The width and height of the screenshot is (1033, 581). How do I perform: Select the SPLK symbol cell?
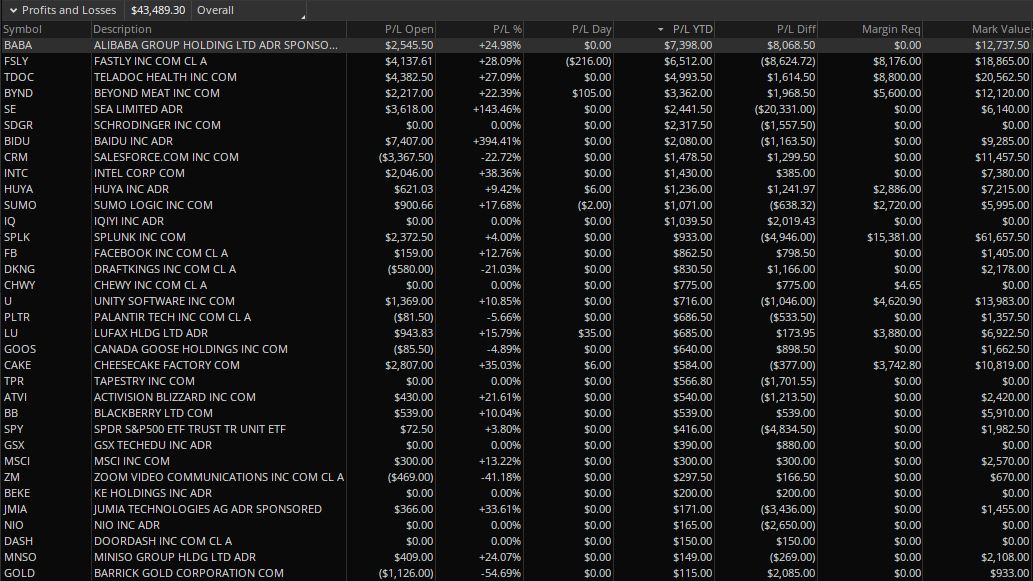tap(17, 237)
